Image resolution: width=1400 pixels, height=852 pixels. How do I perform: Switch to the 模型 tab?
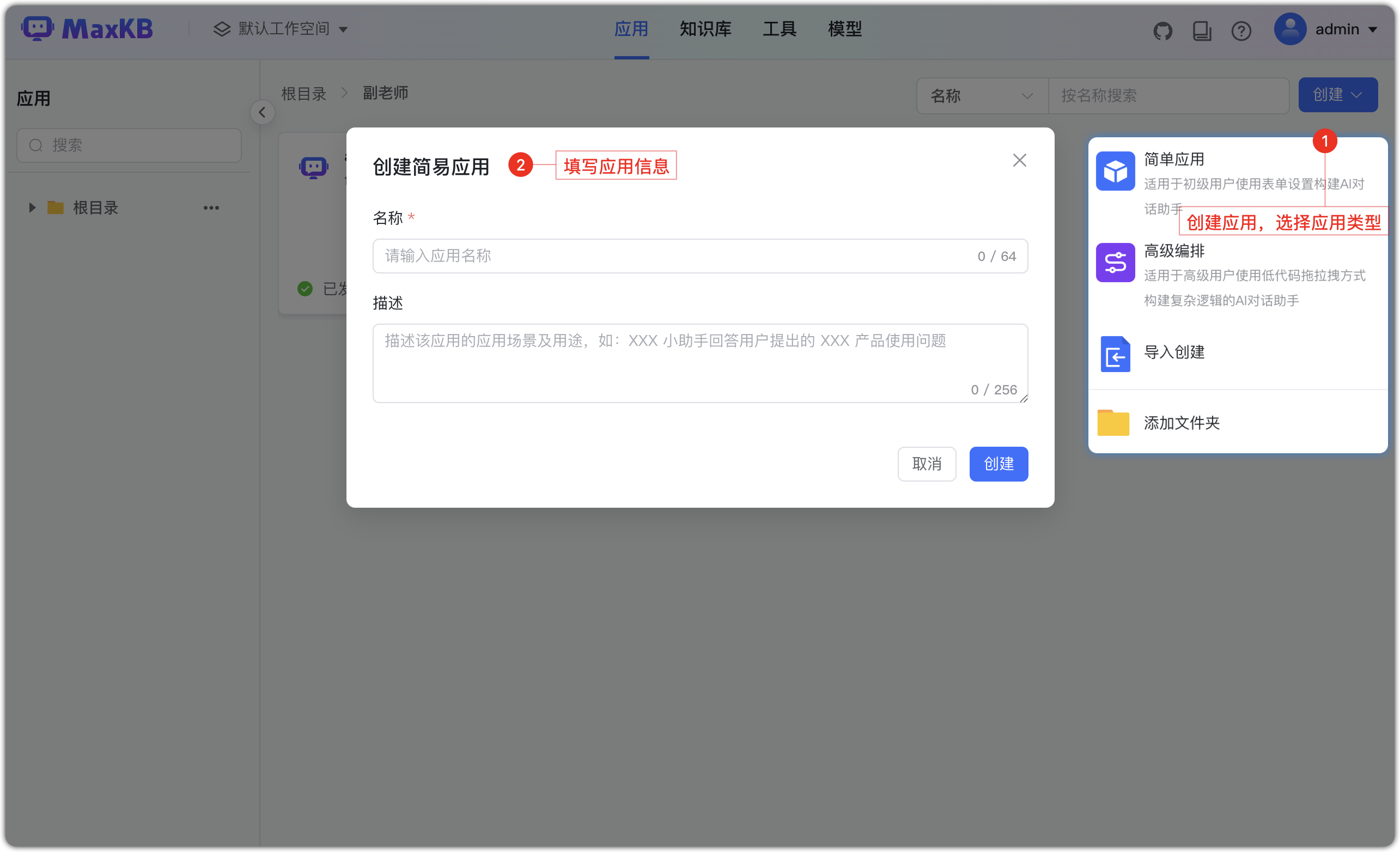point(844,29)
